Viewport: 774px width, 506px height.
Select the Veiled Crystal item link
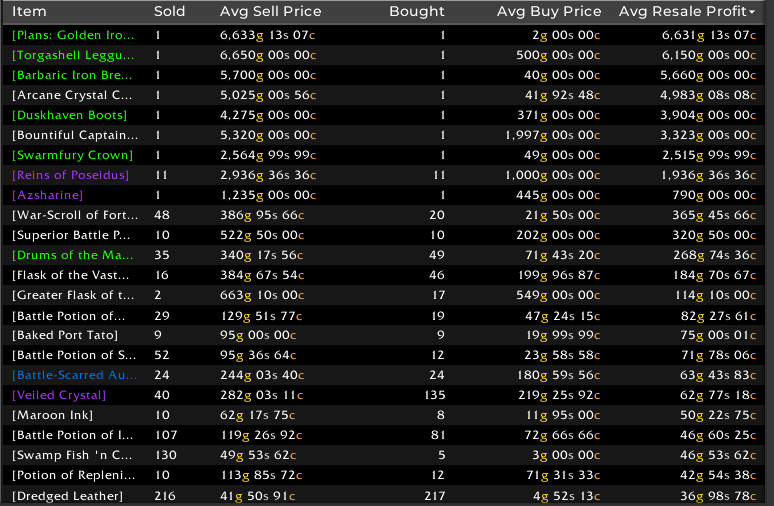pyautogui.click(x=59, y=395)
